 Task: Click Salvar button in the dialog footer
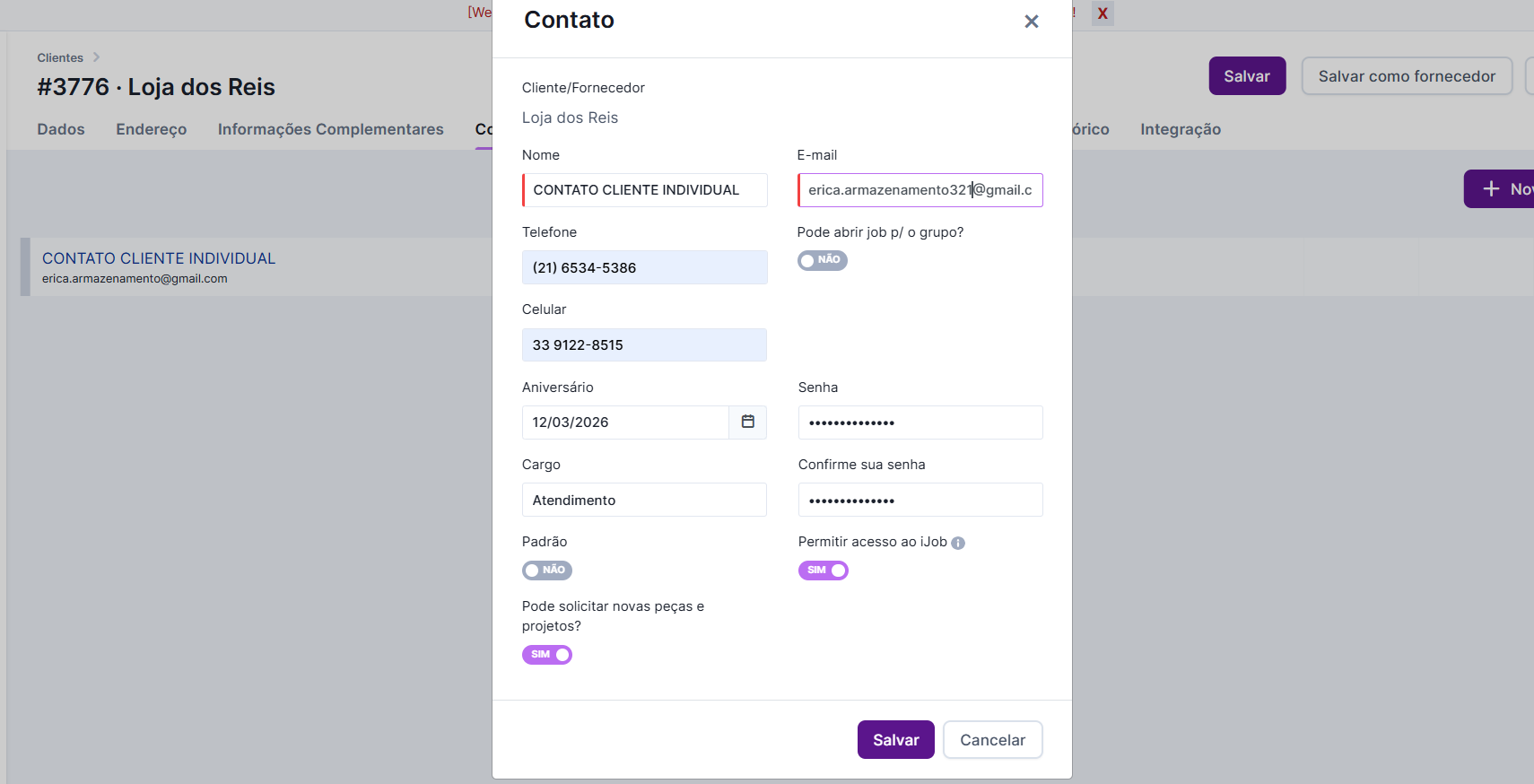coord(895,740)
